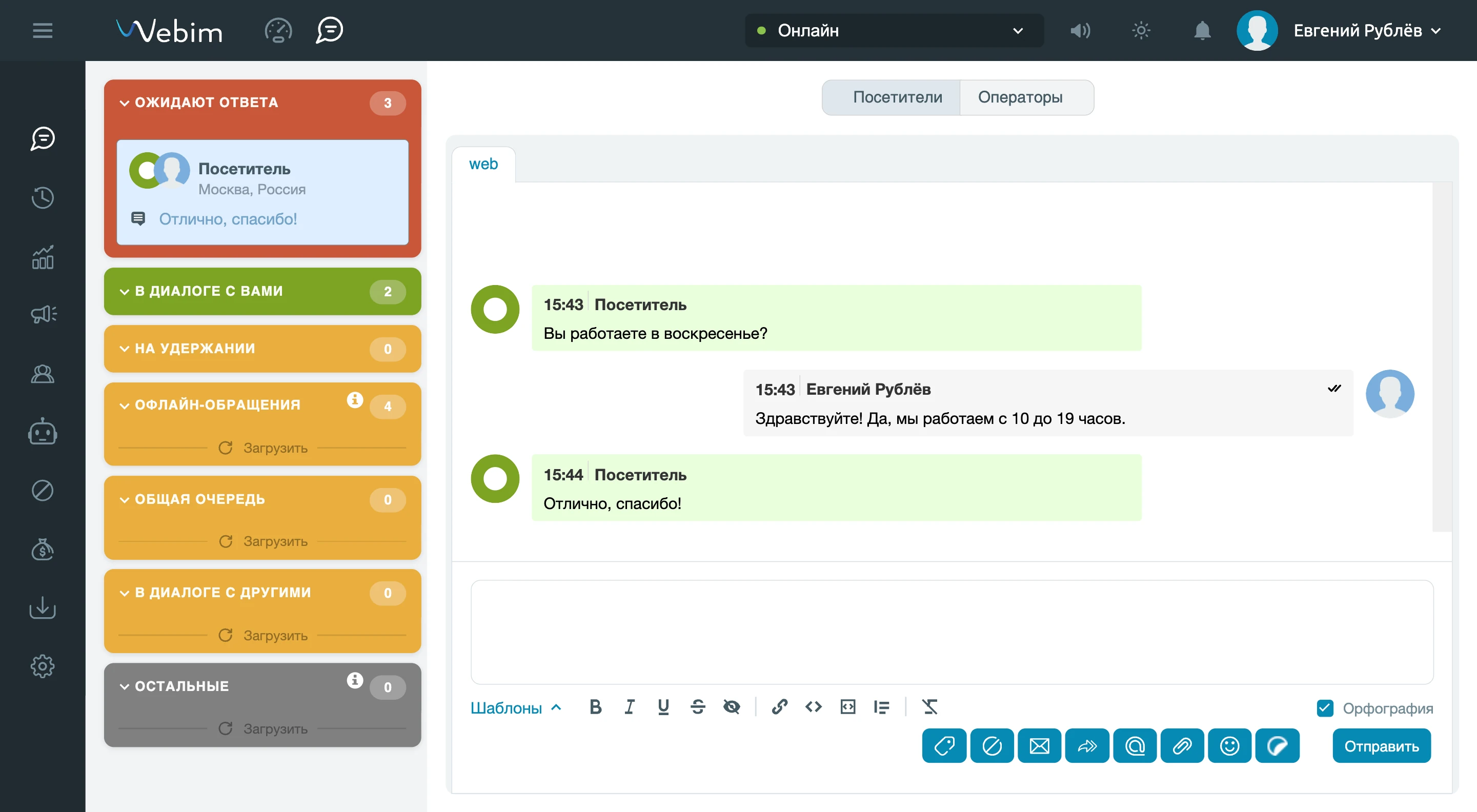Open the bot robot icon in sidebar
The height and width of the screenshot is (812, 1477).
click(43, 431)
